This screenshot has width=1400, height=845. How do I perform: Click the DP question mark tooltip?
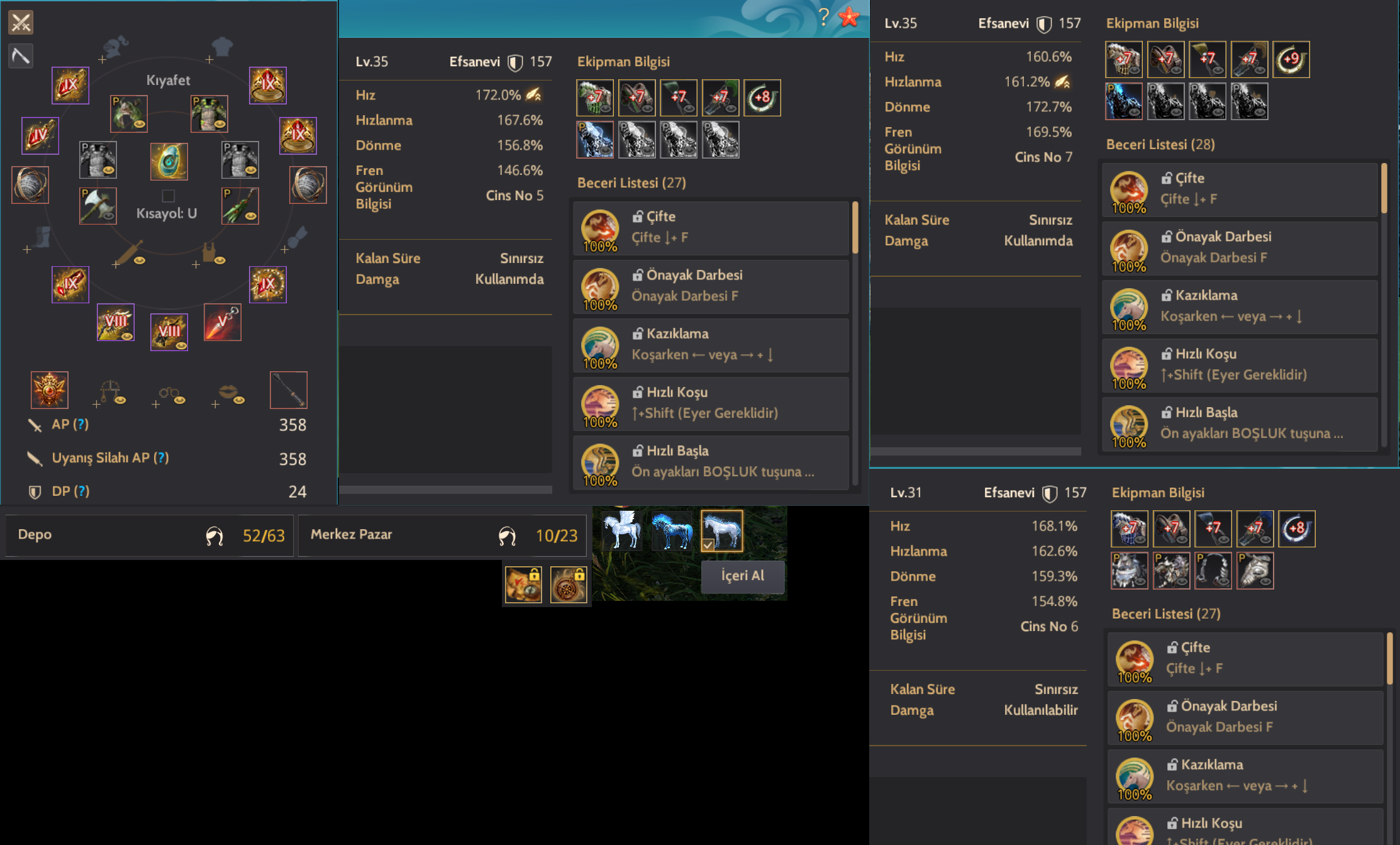point(82,491)
